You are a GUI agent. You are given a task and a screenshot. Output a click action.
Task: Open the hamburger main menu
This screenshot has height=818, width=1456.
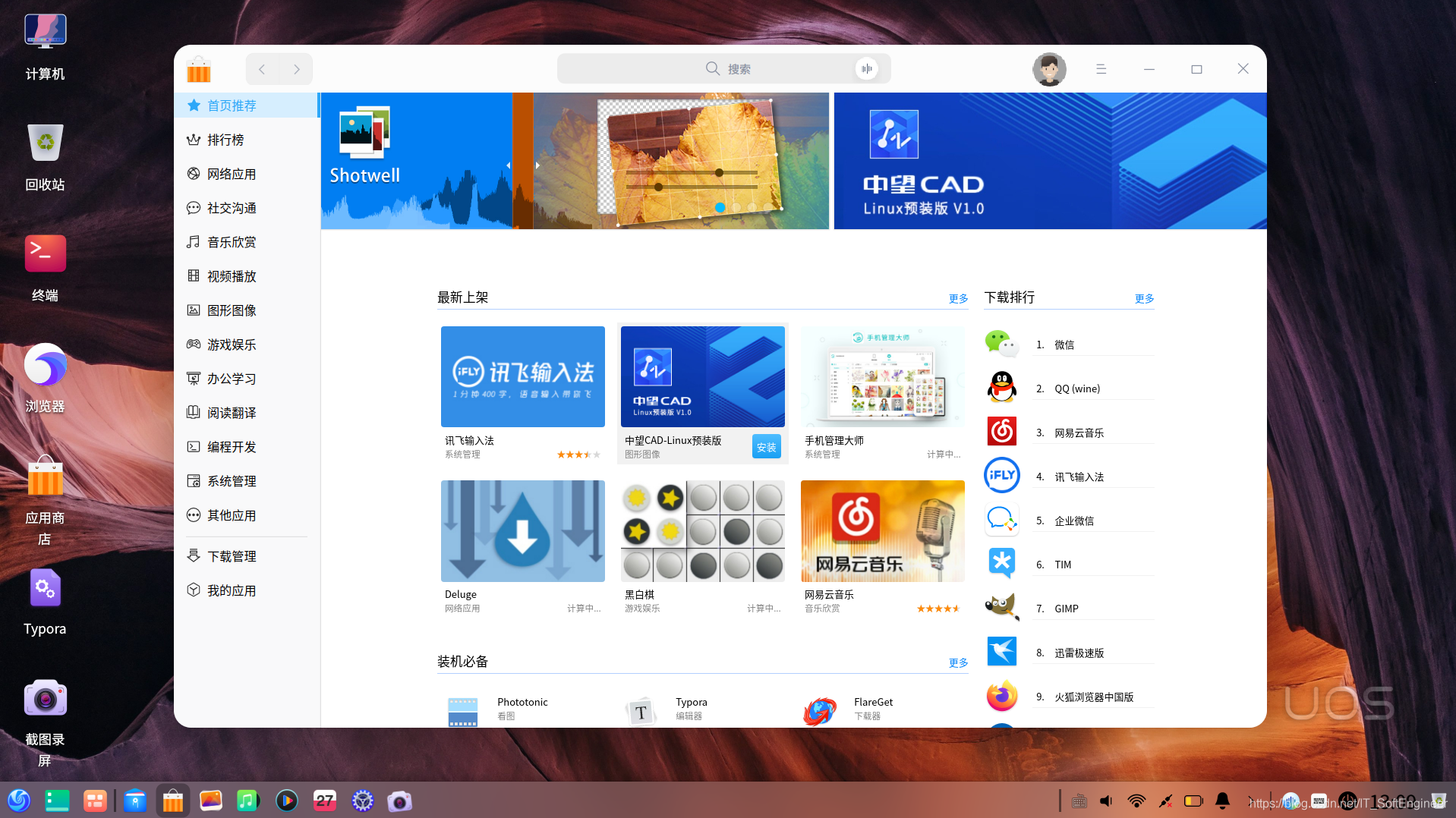coord(1101,69)
